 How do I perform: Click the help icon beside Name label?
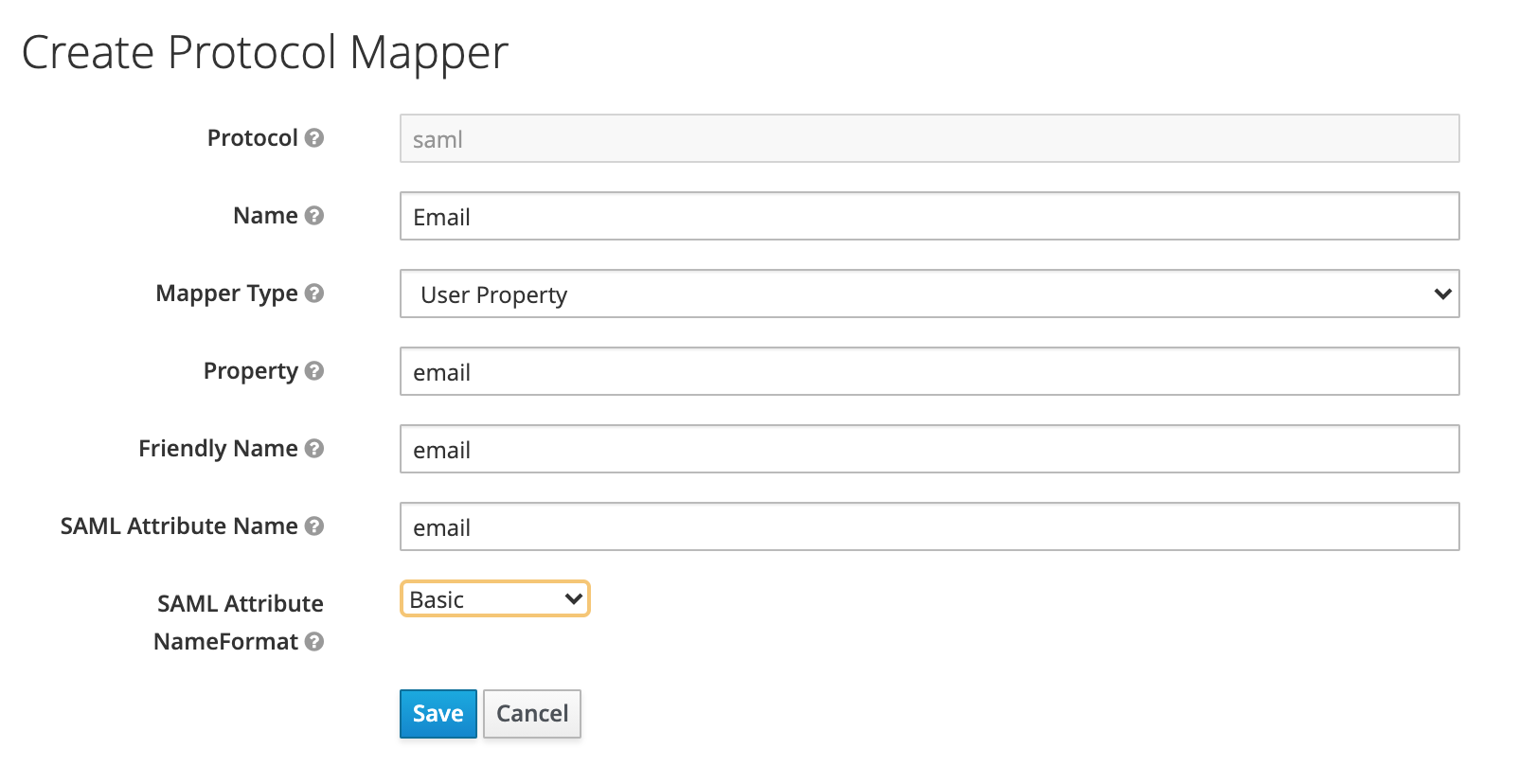point(314,216)
